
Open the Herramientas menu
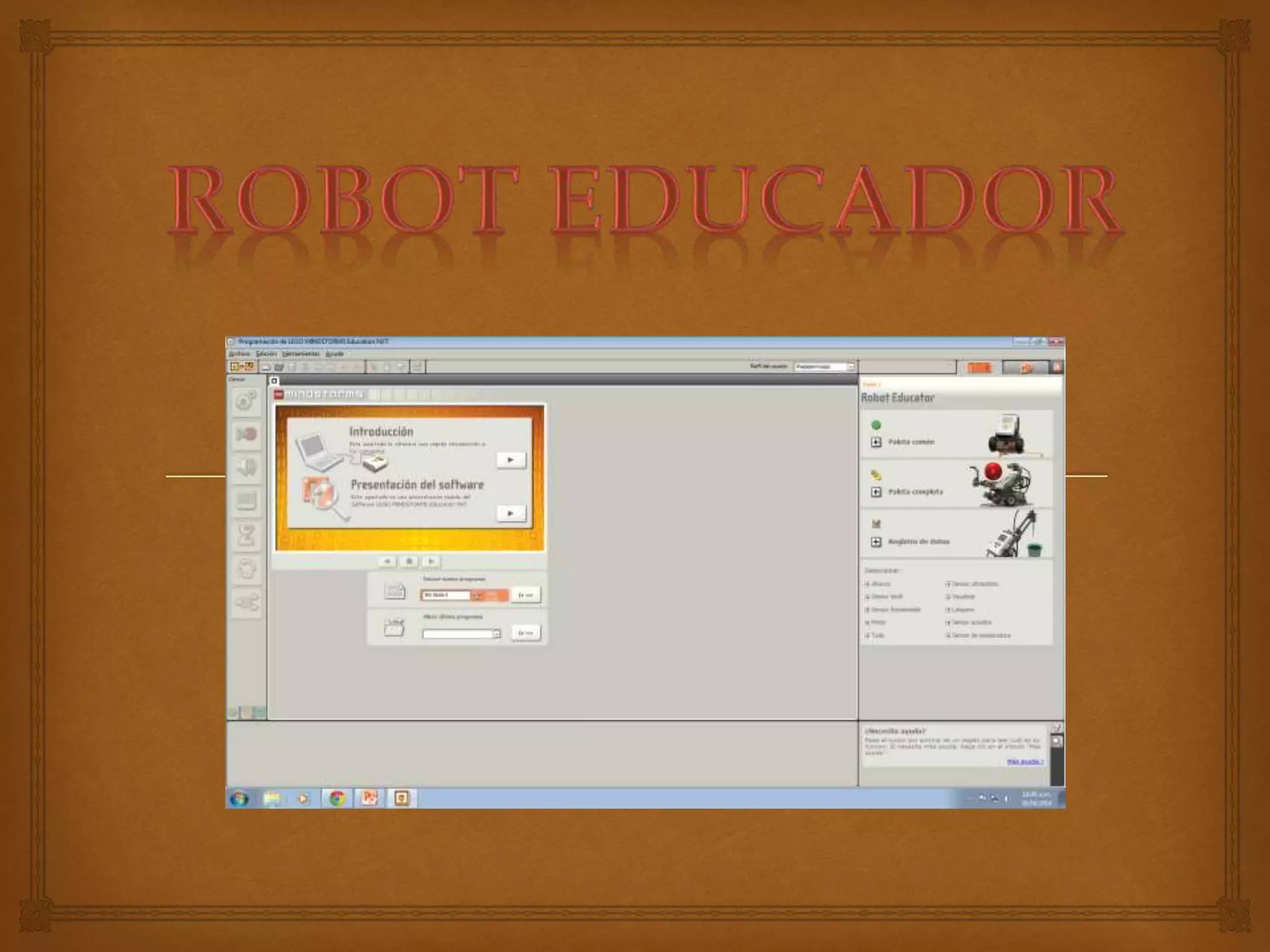pos(300,353)
